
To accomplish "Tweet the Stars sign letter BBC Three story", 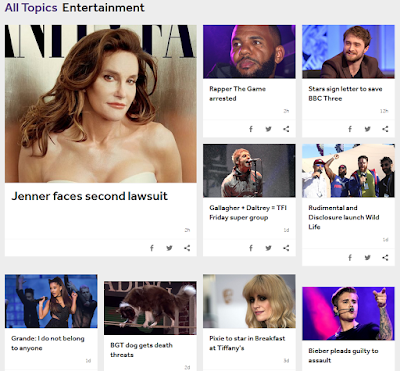I will pos(367,129).
